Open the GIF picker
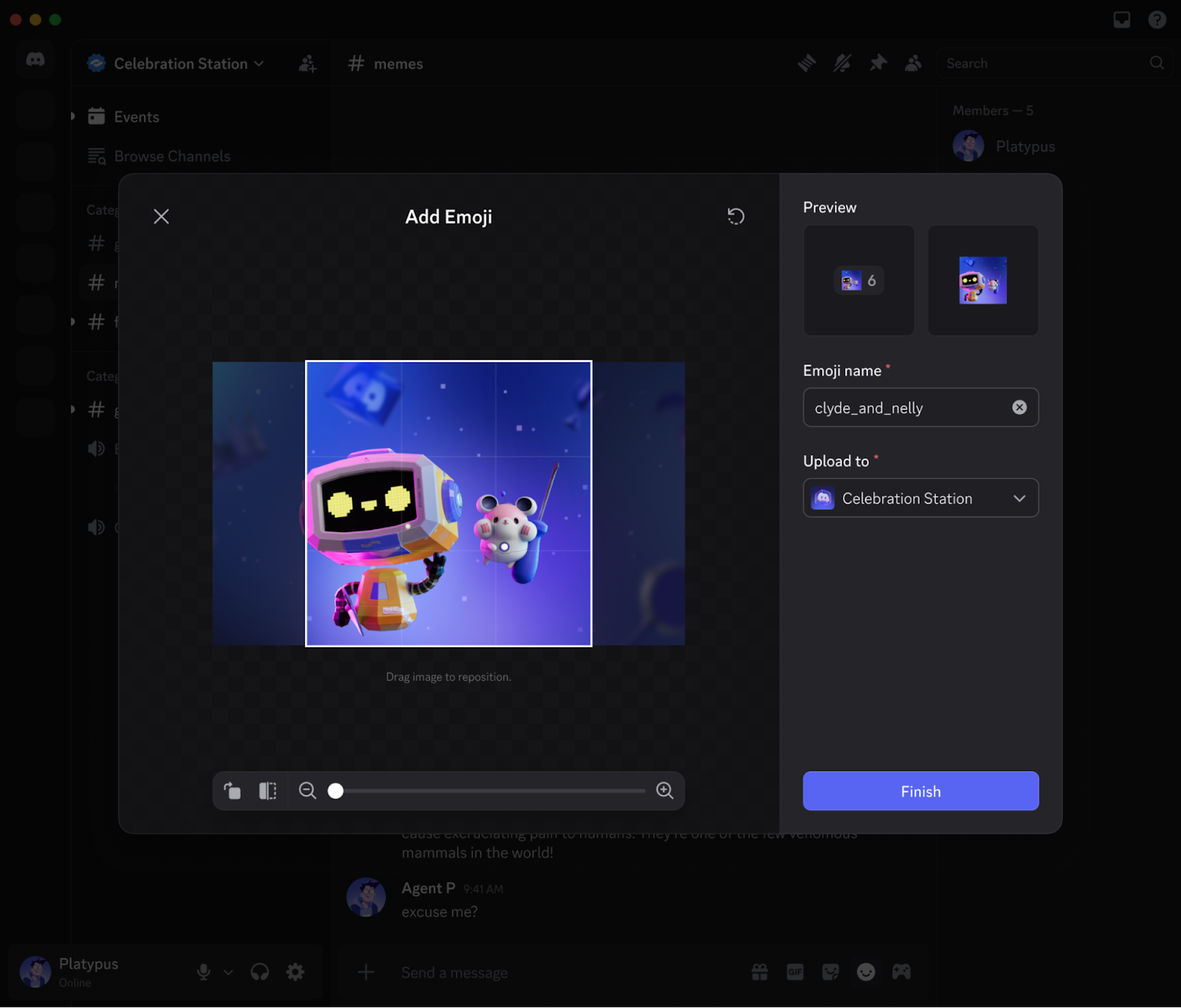 [795, 972]
